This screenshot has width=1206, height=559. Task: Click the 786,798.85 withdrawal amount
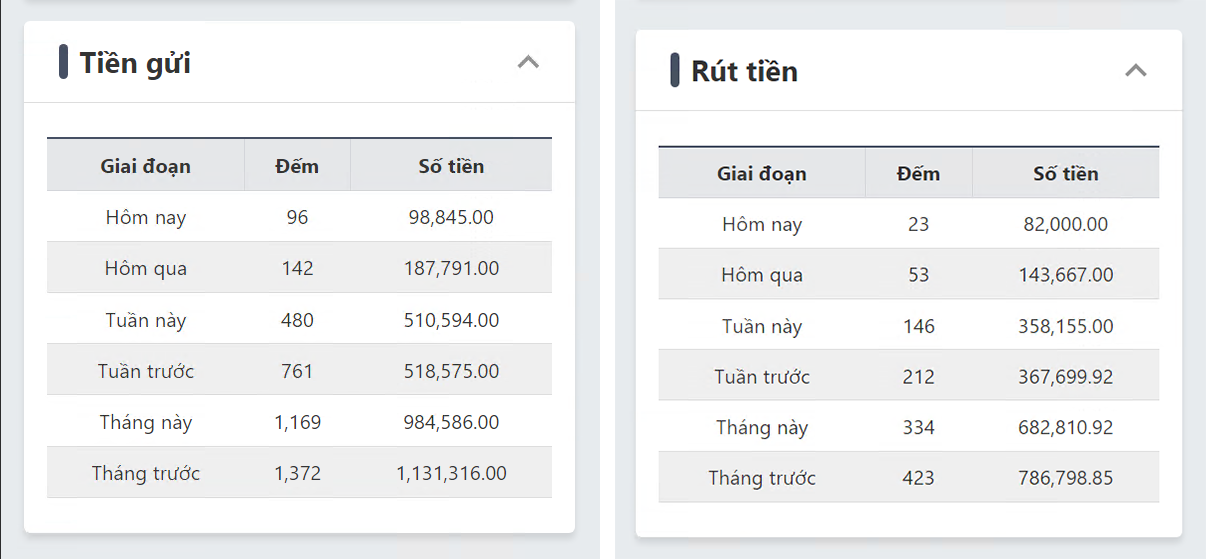click(1065, 478)
